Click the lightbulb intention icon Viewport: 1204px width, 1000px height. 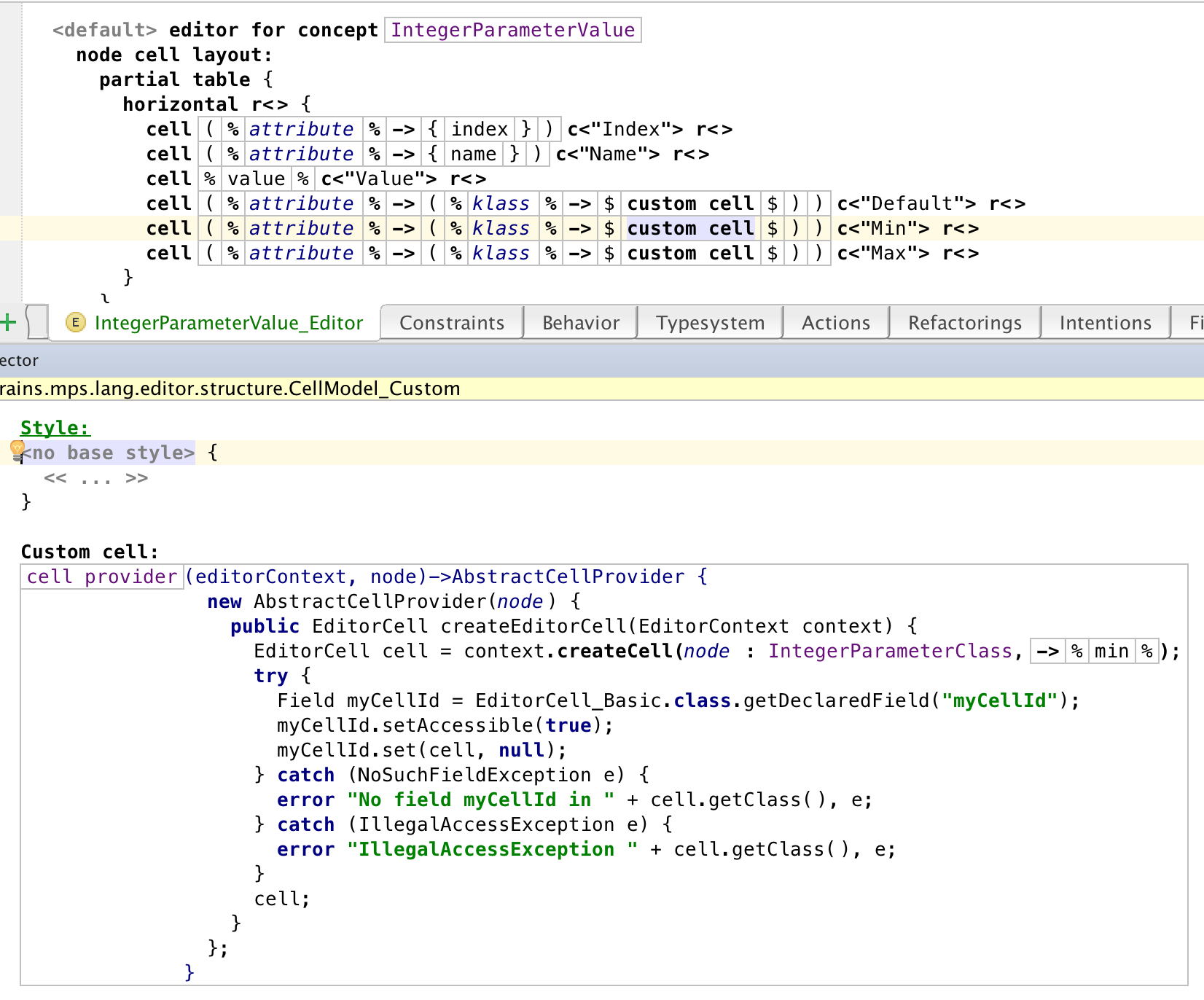tap(17, 450)
